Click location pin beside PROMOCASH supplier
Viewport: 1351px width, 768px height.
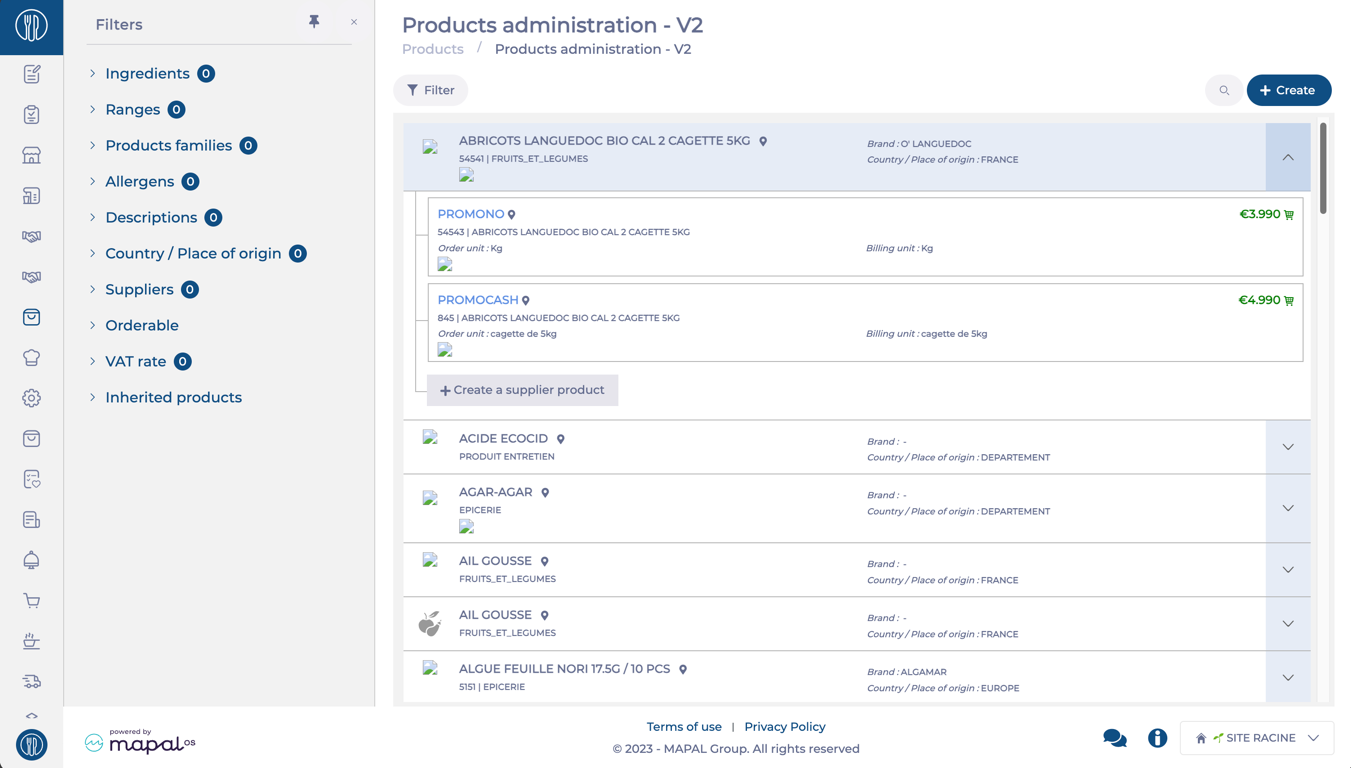tap(526, 301)
